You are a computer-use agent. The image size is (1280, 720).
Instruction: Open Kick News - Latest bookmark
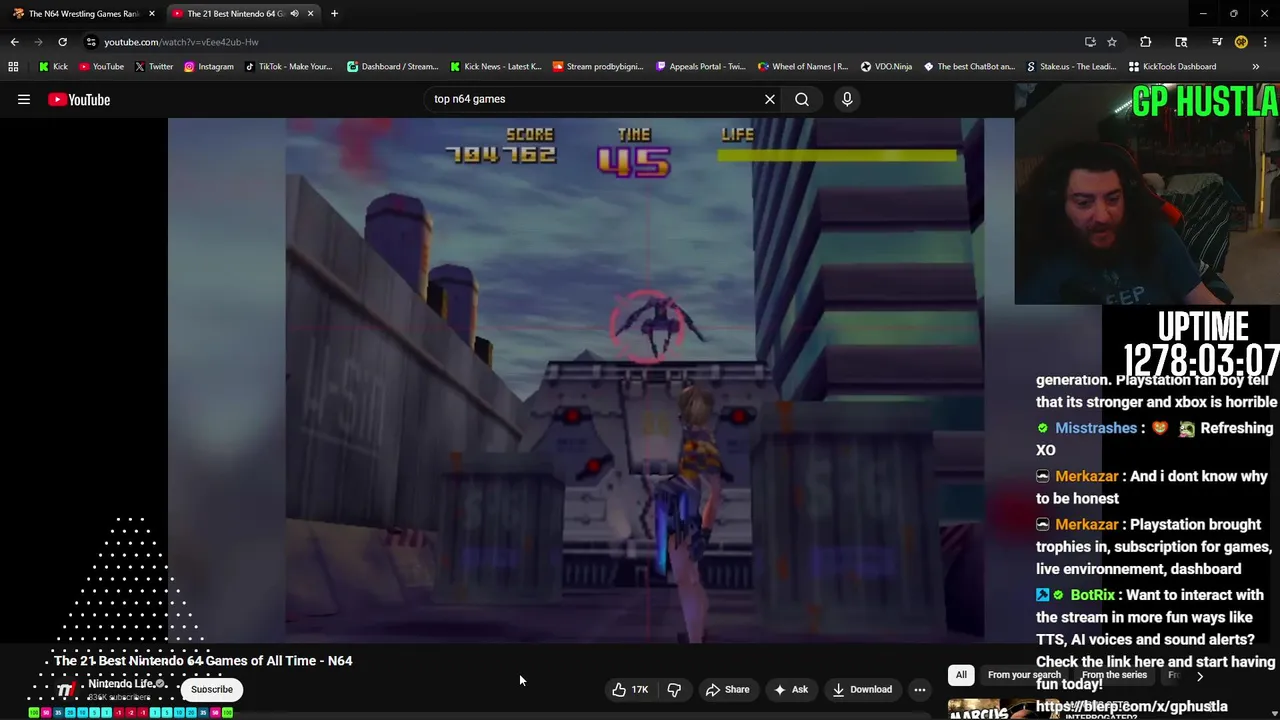pos(495,67)
